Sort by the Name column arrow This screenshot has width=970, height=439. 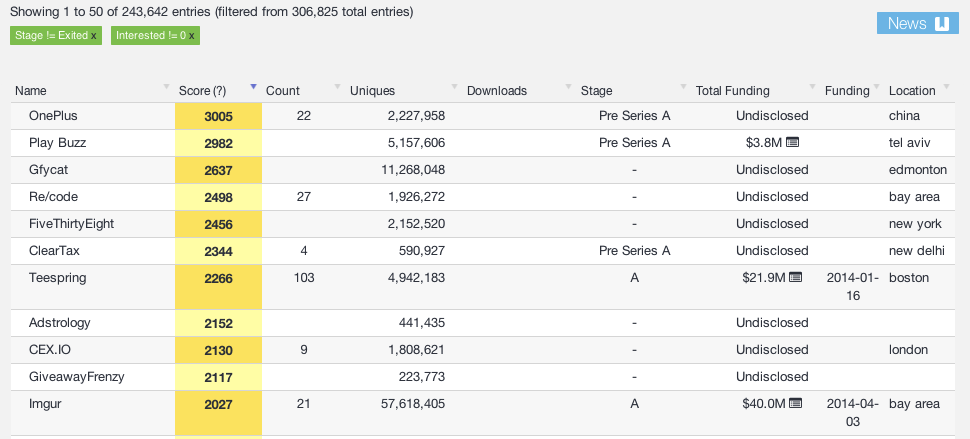point(166,87)
